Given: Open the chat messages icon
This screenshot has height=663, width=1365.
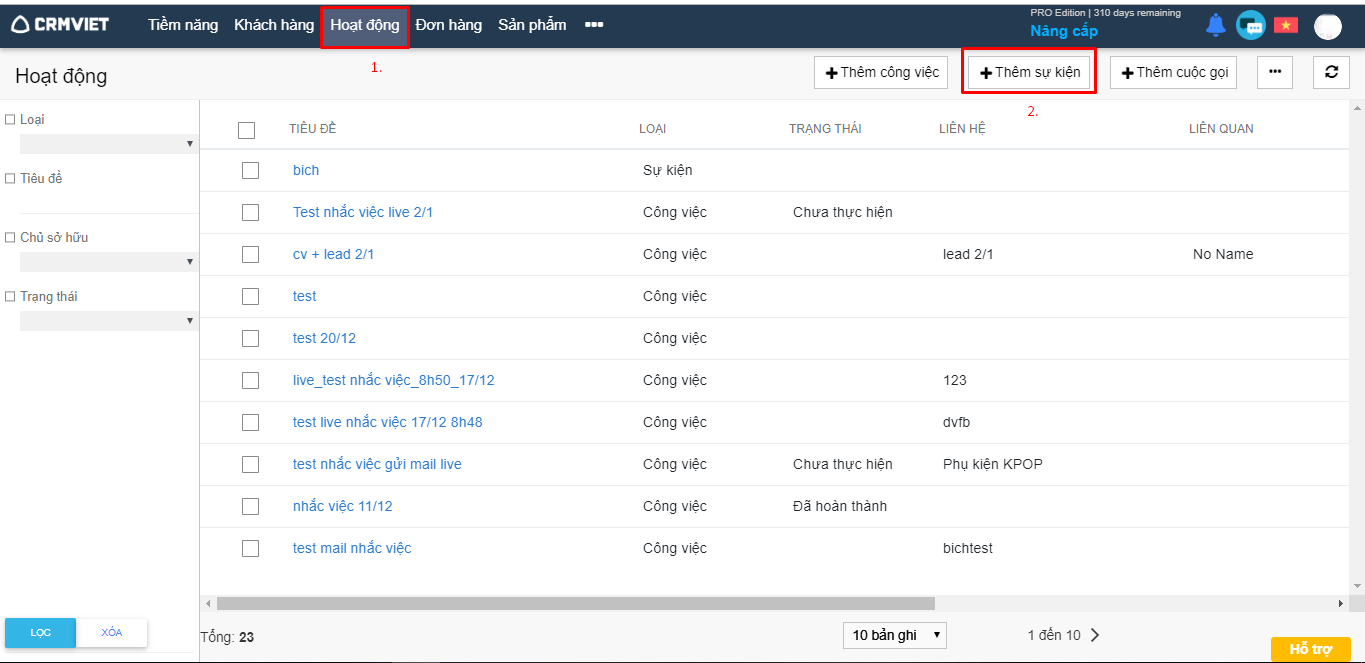Looking at the screenshot, I should coord(1250,26).
